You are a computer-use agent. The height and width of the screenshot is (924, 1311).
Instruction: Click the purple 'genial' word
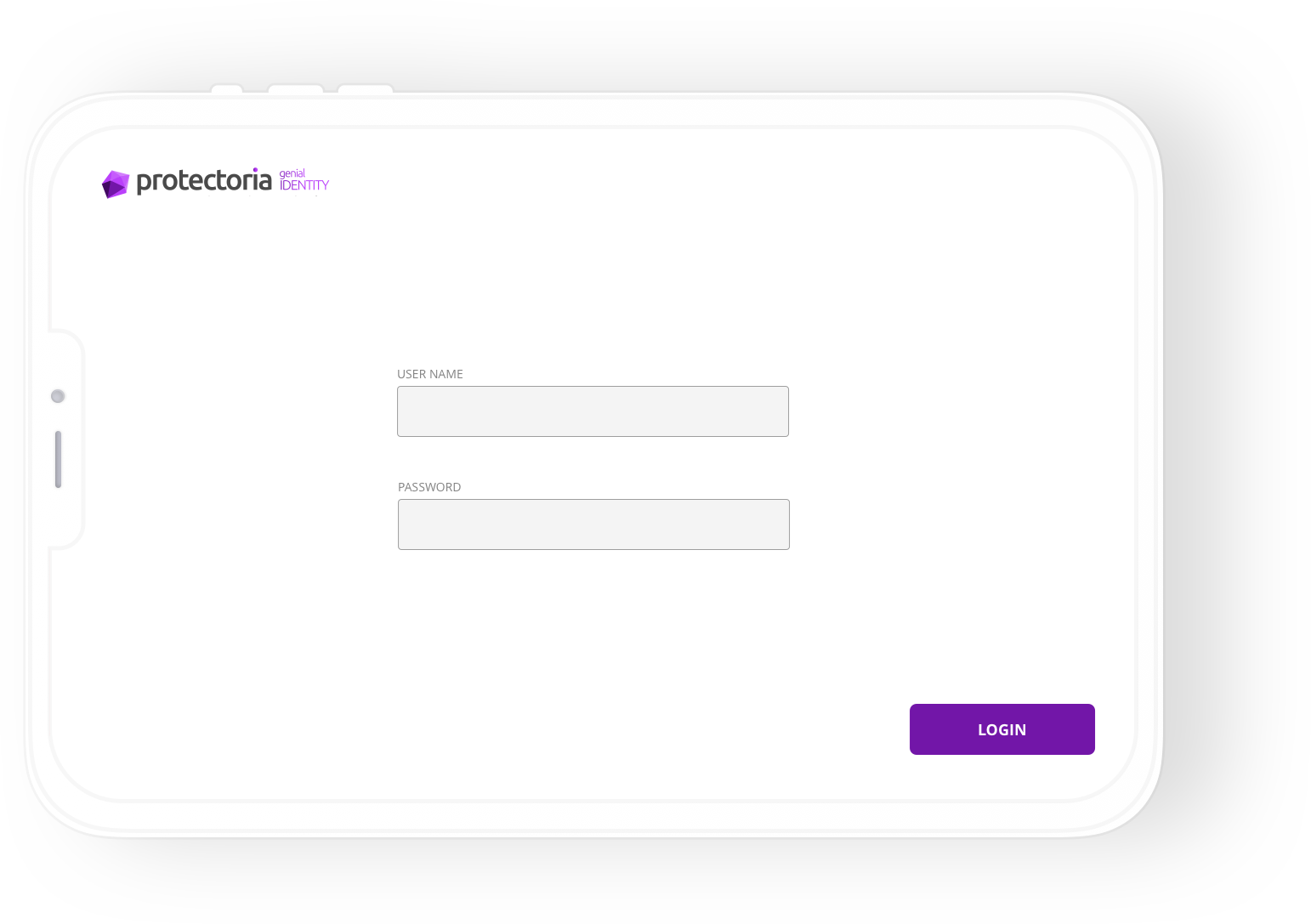pyautogui.click(x=292, y=173)
